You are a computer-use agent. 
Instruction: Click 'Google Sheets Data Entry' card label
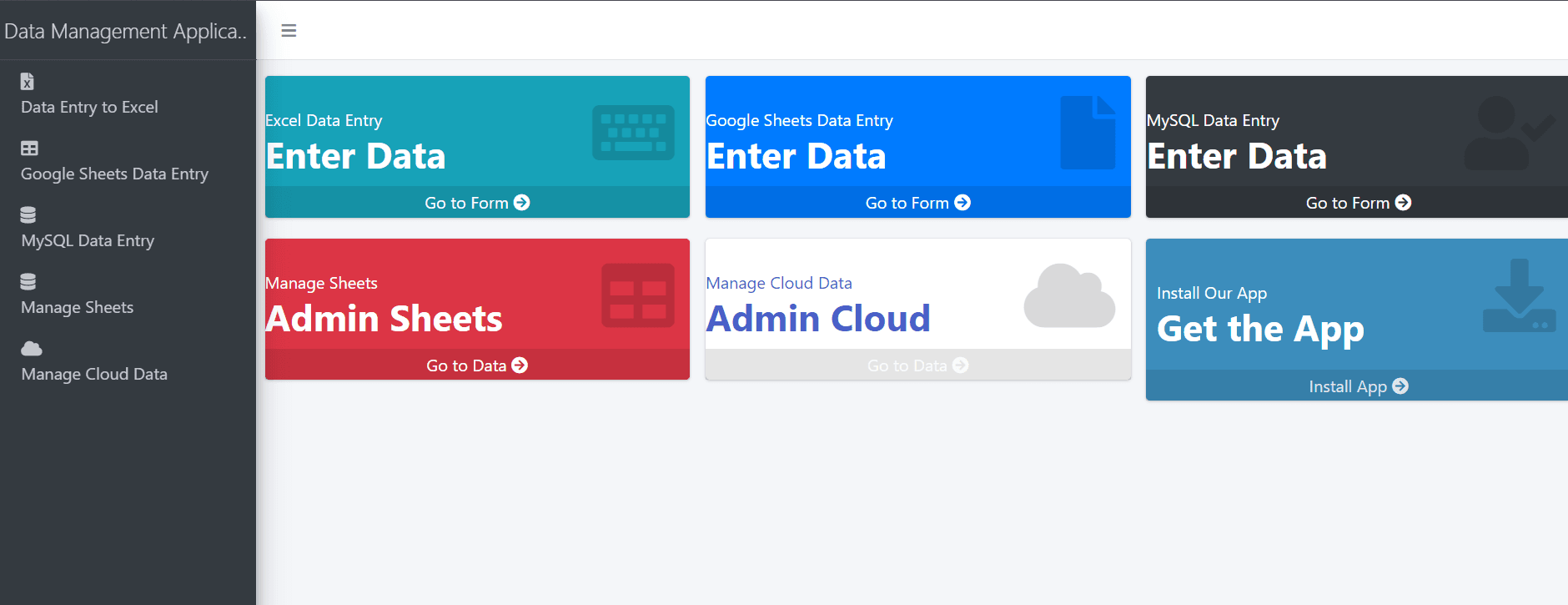pos(799,120)
